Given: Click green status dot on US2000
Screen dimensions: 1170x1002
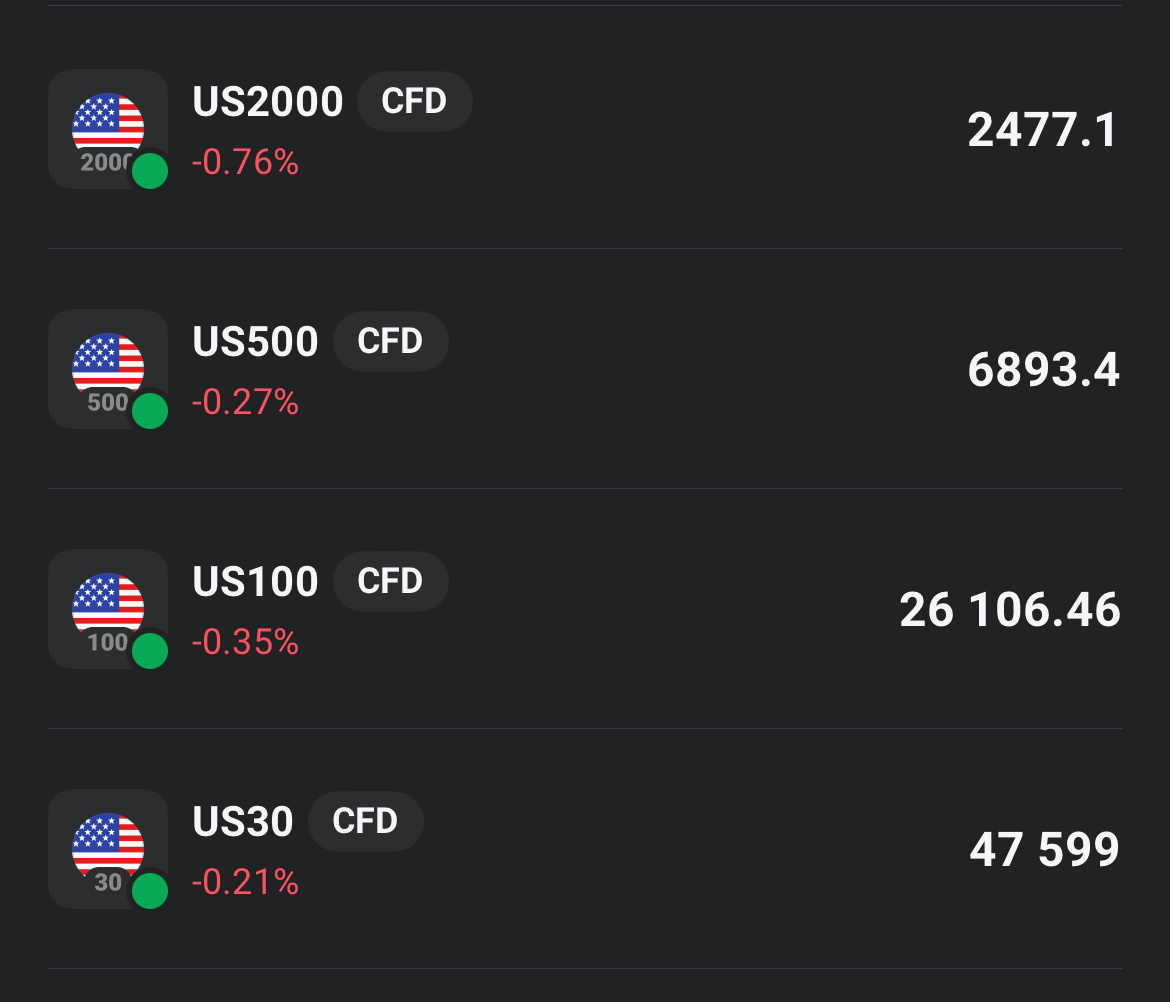Looking at the screenshot, I should (150, 171).
